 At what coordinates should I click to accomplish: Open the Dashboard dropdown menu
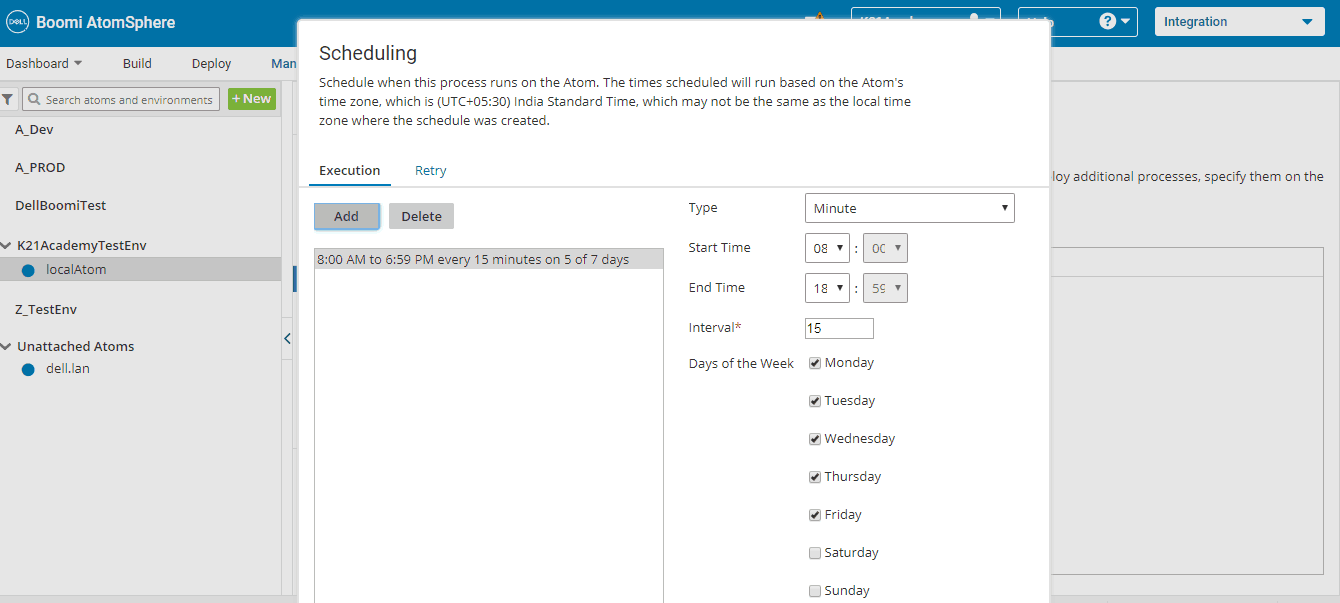coord(44,63)
